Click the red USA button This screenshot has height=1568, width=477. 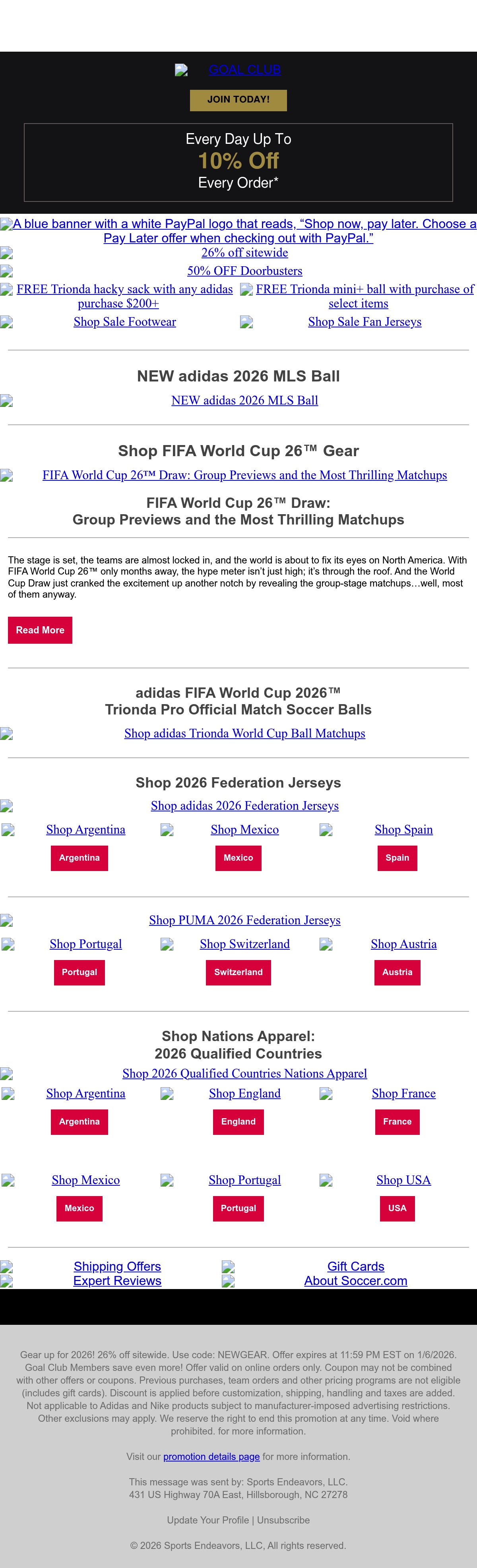(397, 1208)
